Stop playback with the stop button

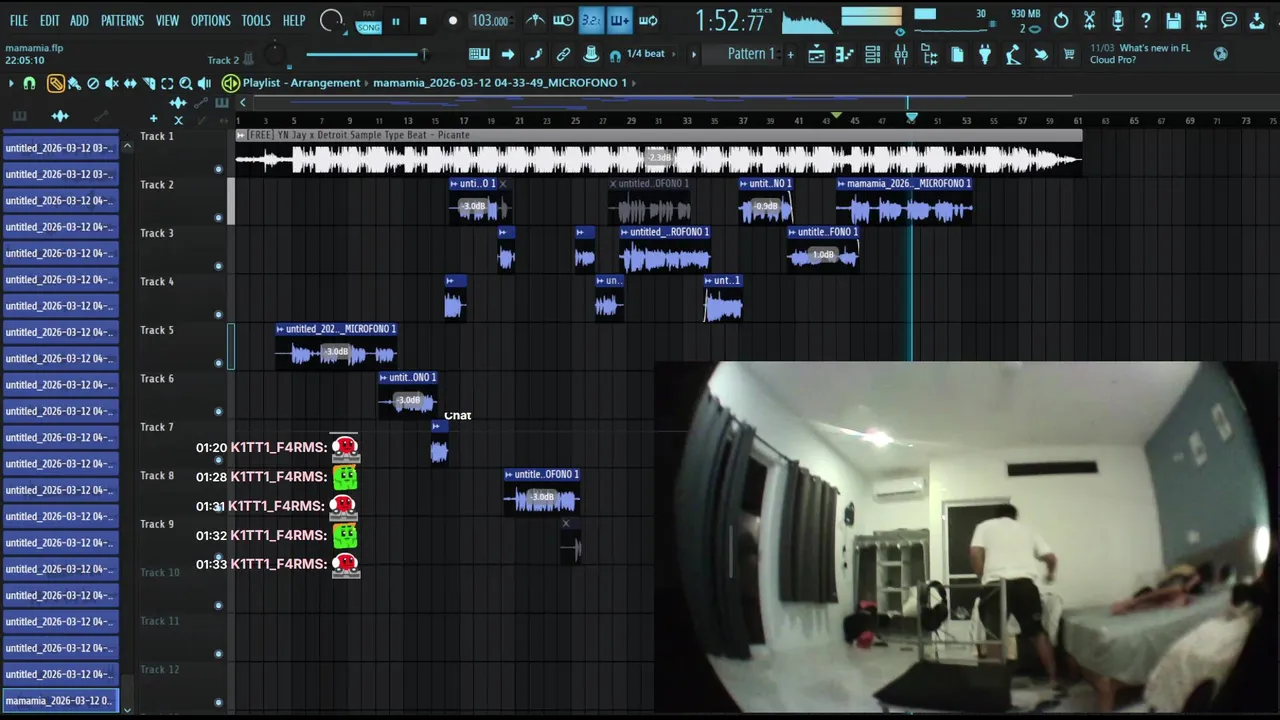coord(423,21)
